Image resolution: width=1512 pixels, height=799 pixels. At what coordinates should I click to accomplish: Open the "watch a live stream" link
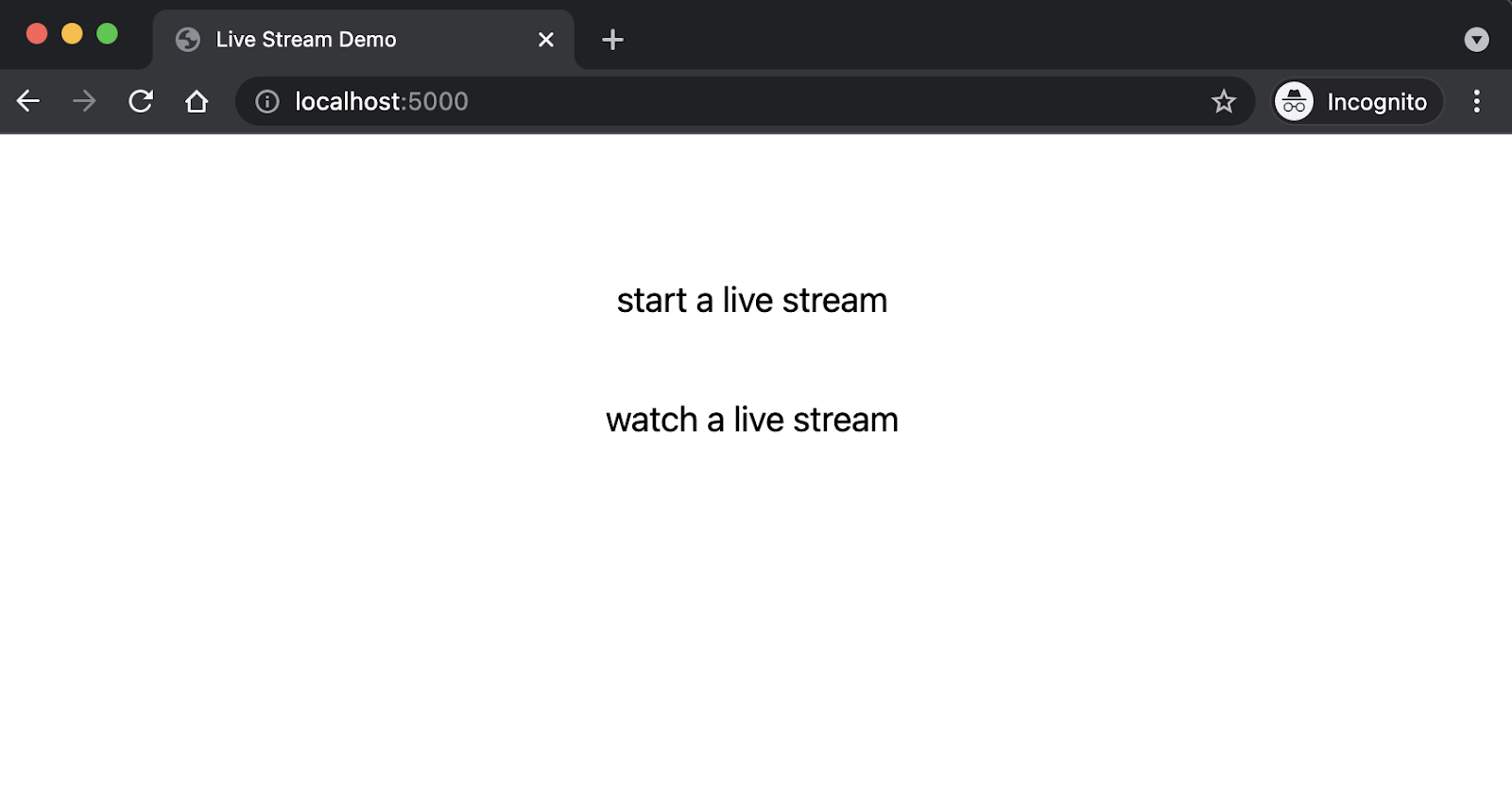pyautogui.click(x=751, y=420)
